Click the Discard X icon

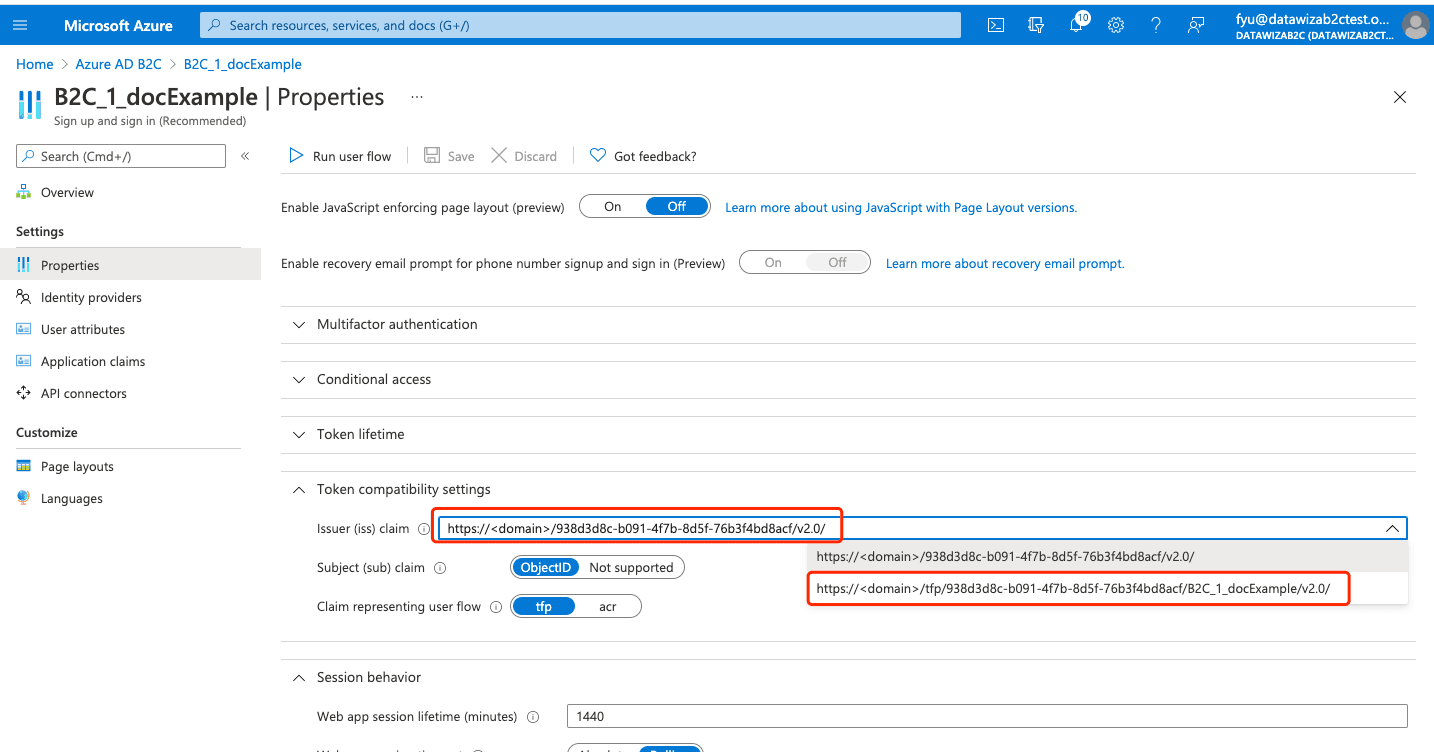pyautogui.click(x=498, y=155)
